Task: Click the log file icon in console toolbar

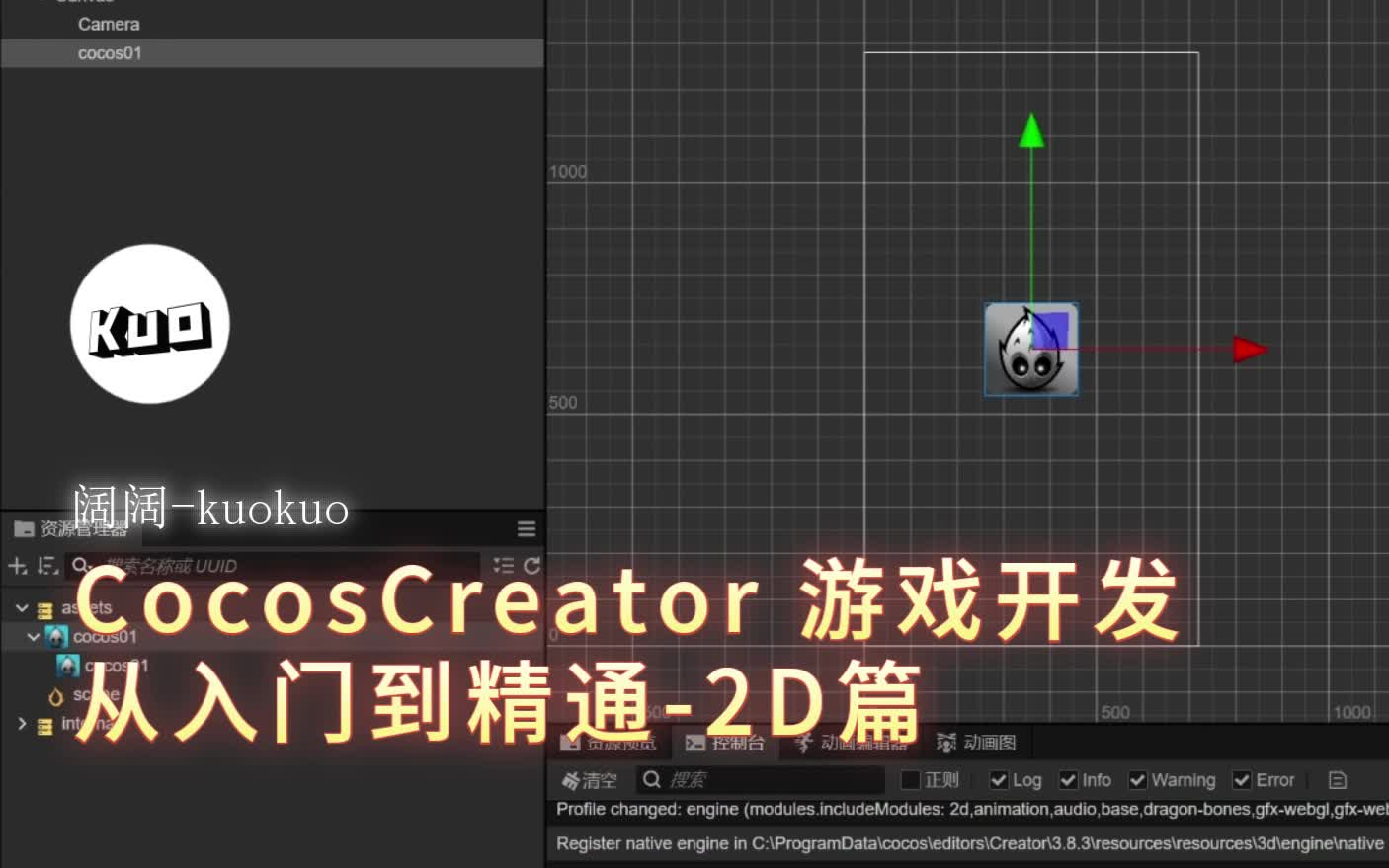Action: coord(1337,780)
